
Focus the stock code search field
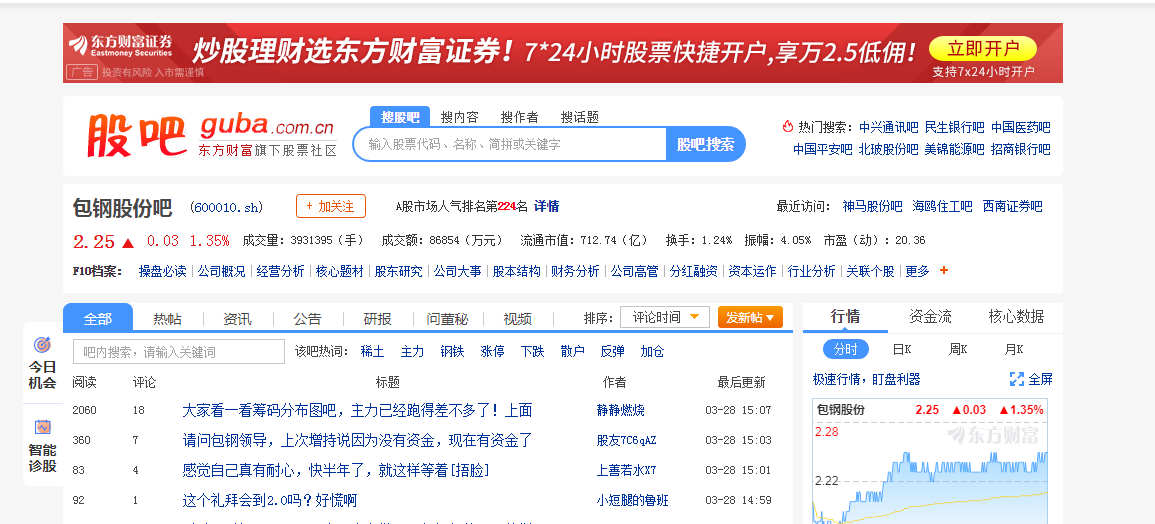[x=510, y=144]
